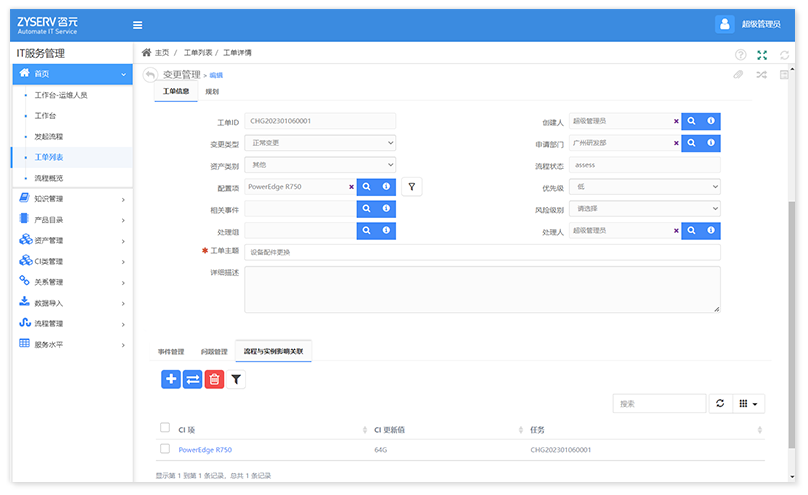This screenshot has width=808, height=495.
Task: Expand the service level sidebar menu
Action: [x=72, y=344]
